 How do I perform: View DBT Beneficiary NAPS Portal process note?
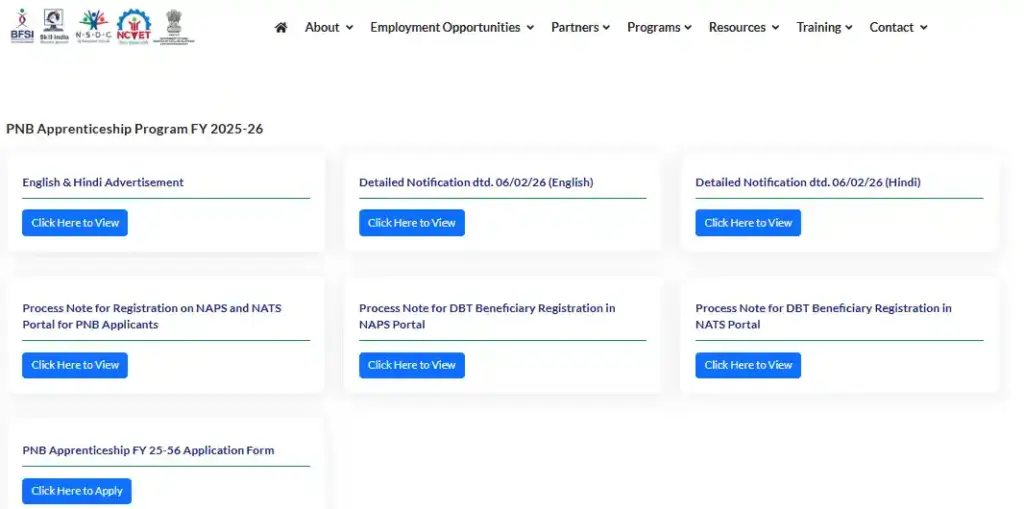coord(411,365)
